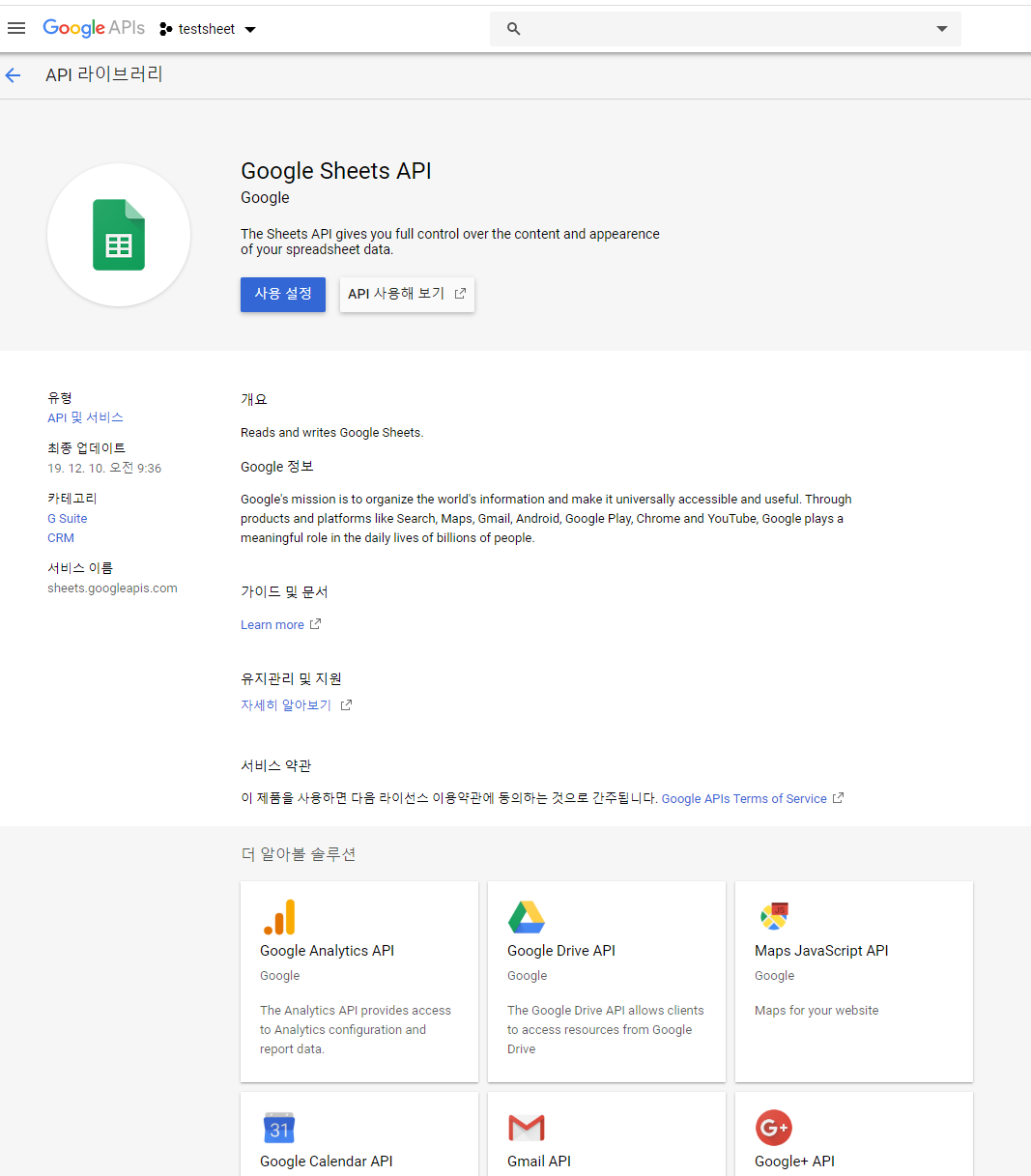The height and width of the screenshot is (1176, 1031).
Task: Click the Google+ API icon
Action: coord(774,1127)
